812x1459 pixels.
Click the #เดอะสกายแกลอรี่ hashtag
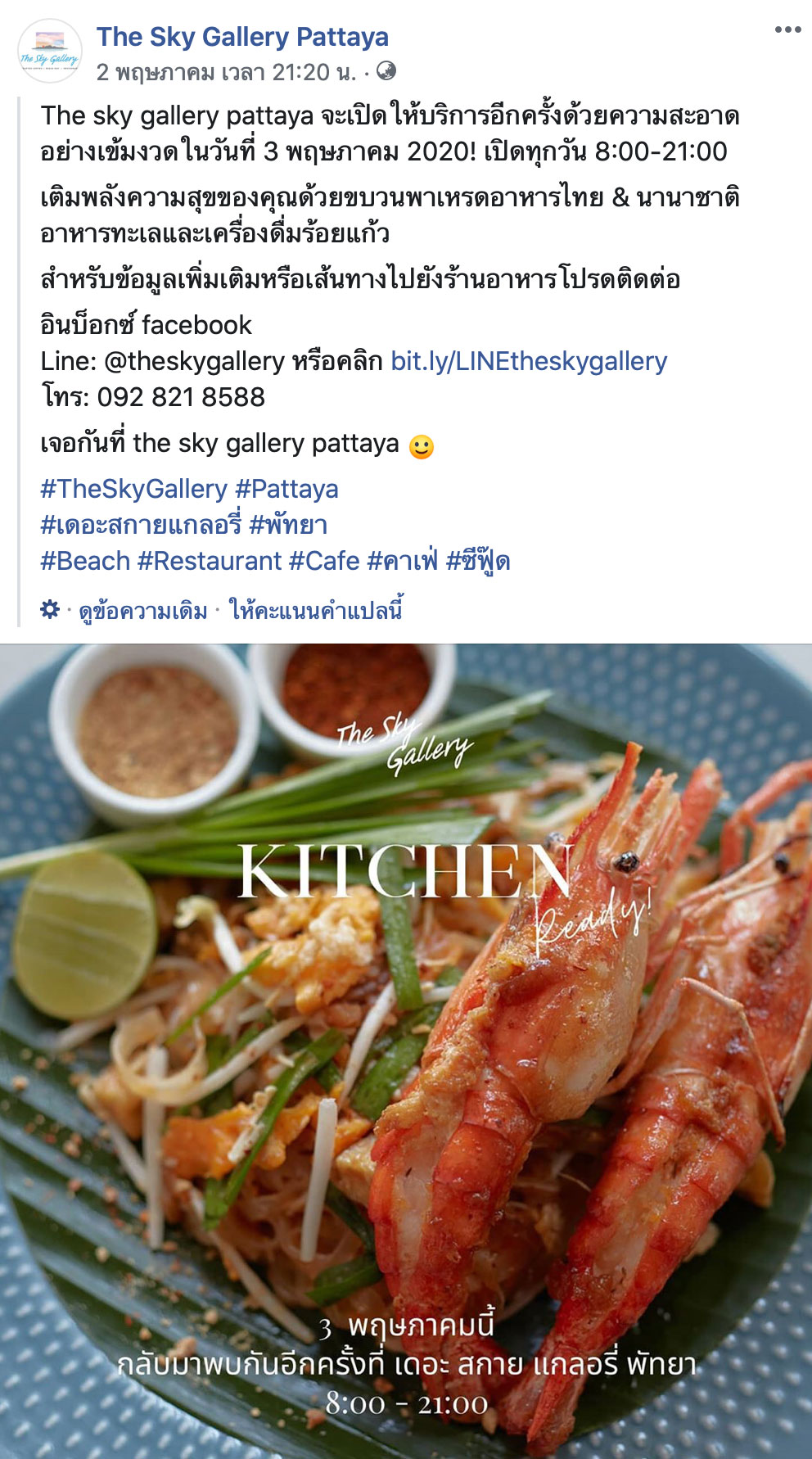pos(140,525)
